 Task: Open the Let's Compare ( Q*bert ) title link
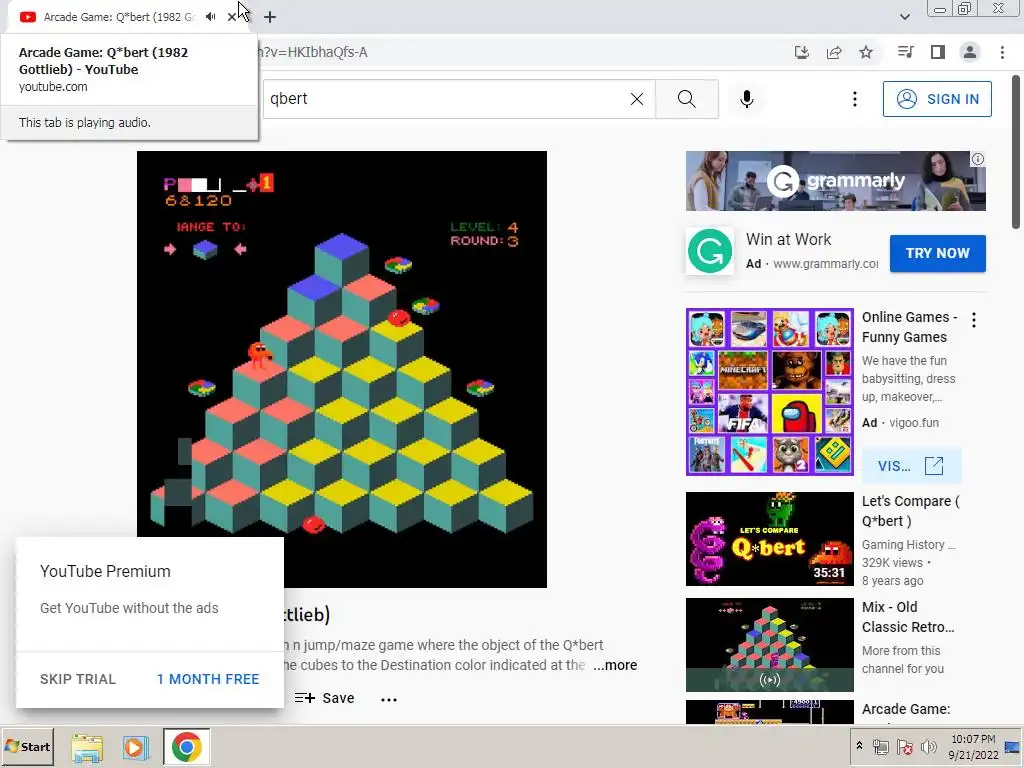pyautogui.click(x=910, y=511)
